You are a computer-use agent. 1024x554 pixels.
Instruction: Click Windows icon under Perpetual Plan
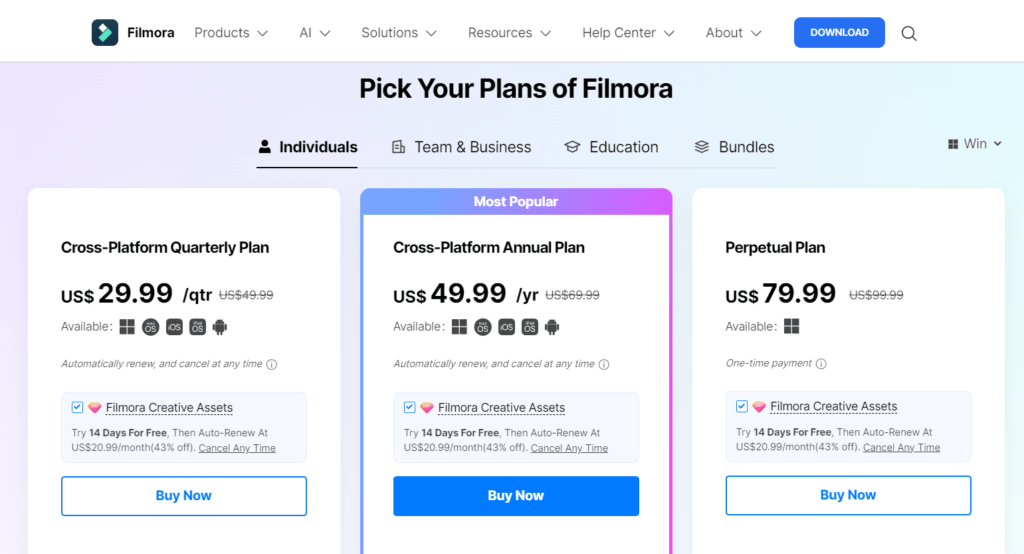pyautogui.click(x=792, y=326)
